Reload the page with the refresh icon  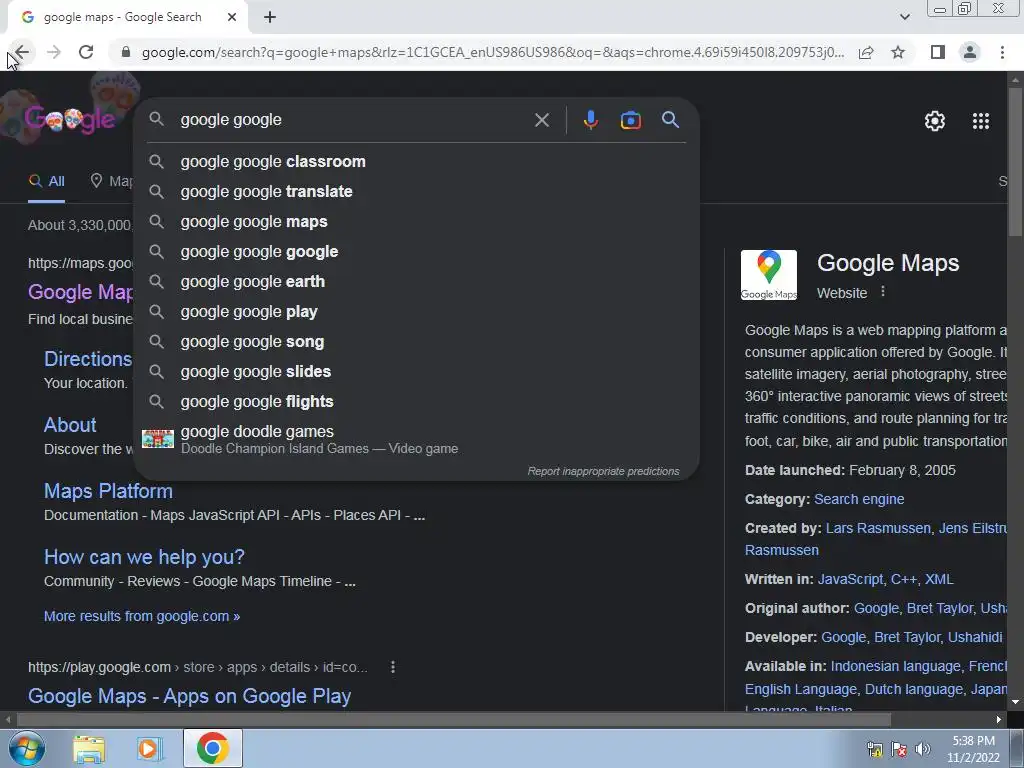86,52
